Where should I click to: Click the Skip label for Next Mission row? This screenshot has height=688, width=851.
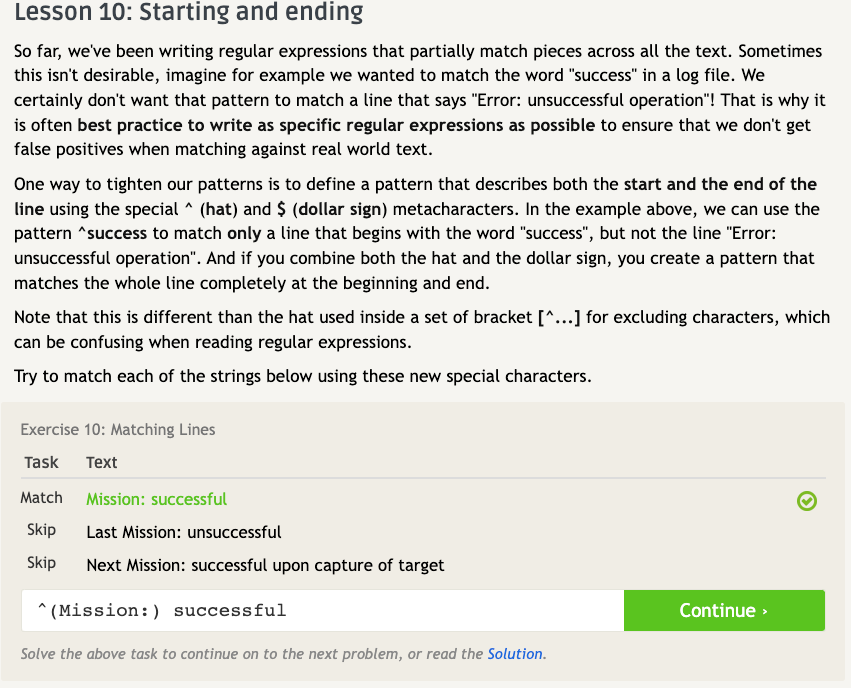[41, 563]
